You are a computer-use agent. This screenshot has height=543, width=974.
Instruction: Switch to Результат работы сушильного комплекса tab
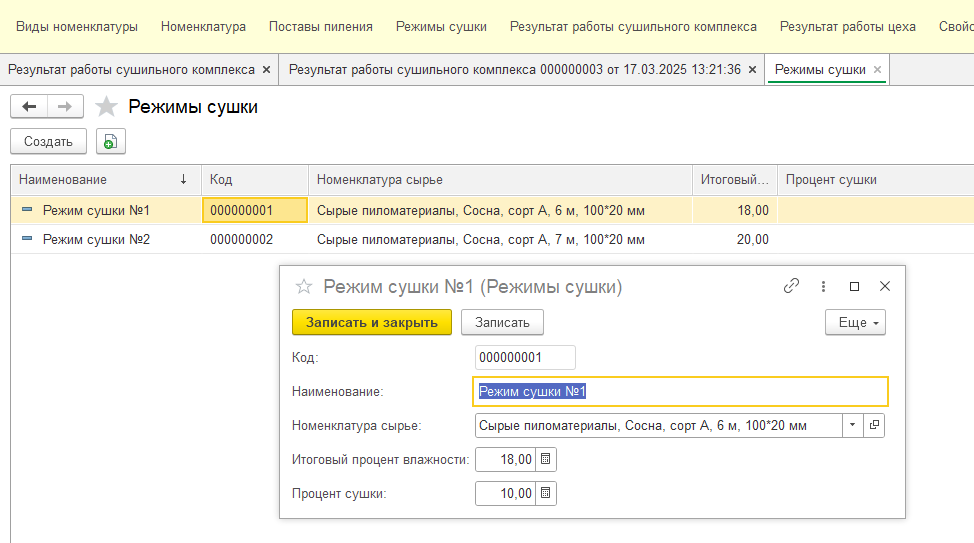131,70
